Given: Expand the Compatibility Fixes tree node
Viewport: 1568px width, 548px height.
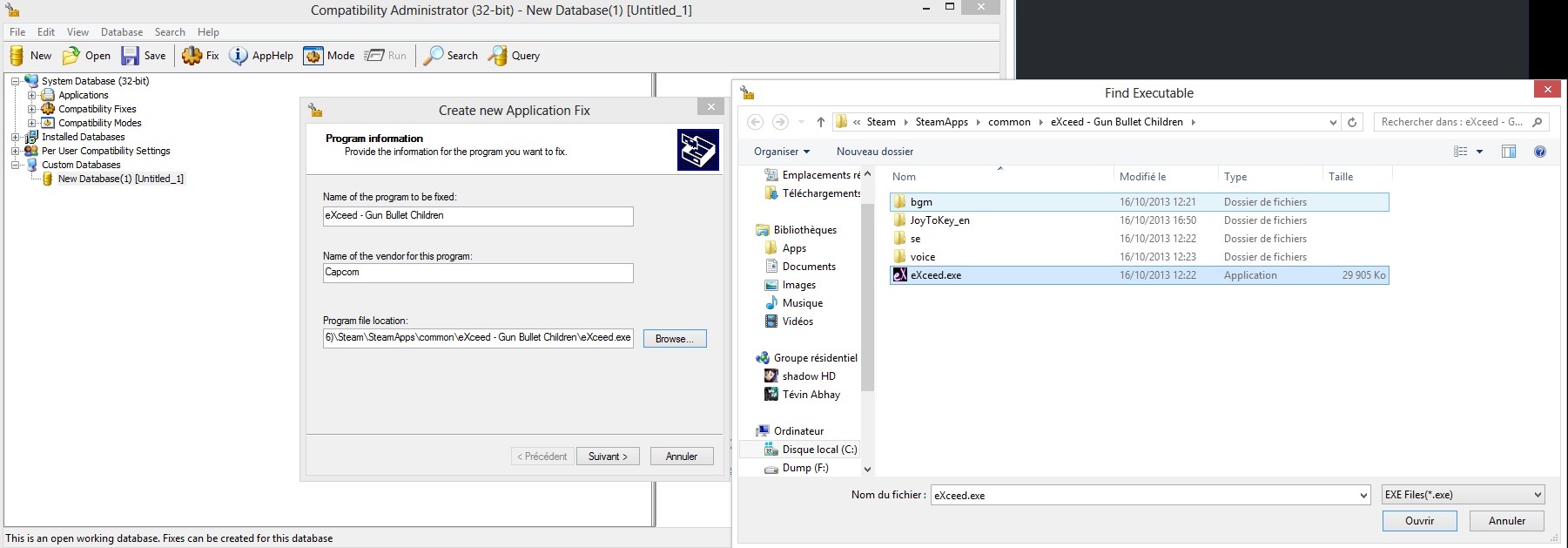Looking at the screenshot, I should point(31,109).
